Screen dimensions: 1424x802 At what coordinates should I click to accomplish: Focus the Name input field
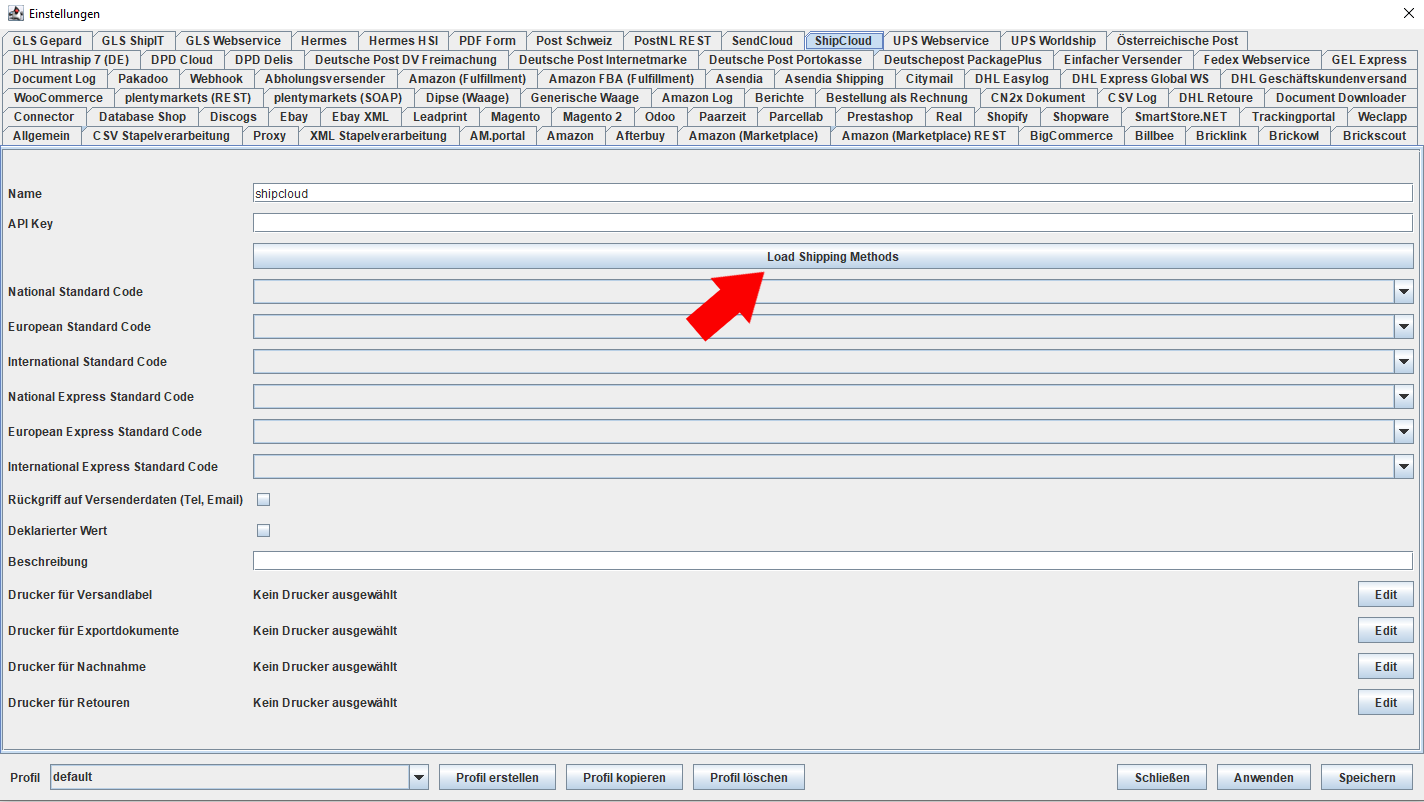click(x=833, y=193)
